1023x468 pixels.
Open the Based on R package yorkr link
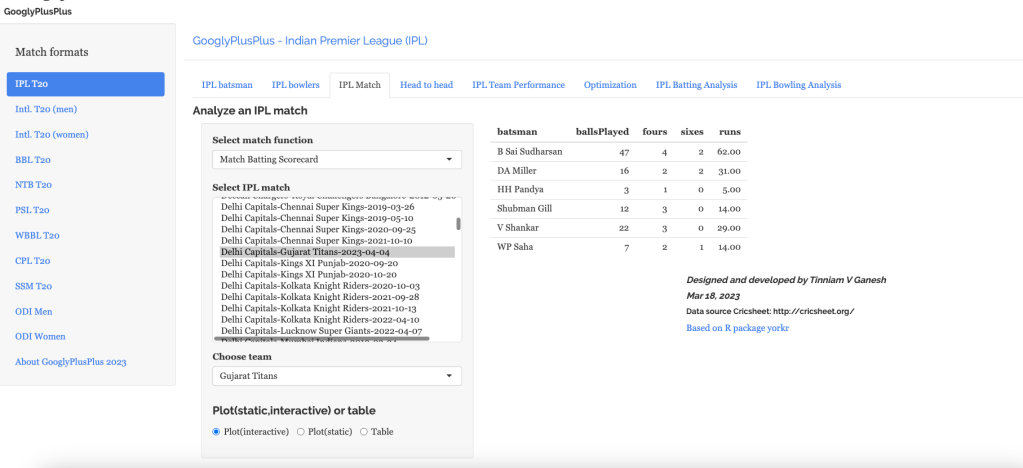coord(737,328)
